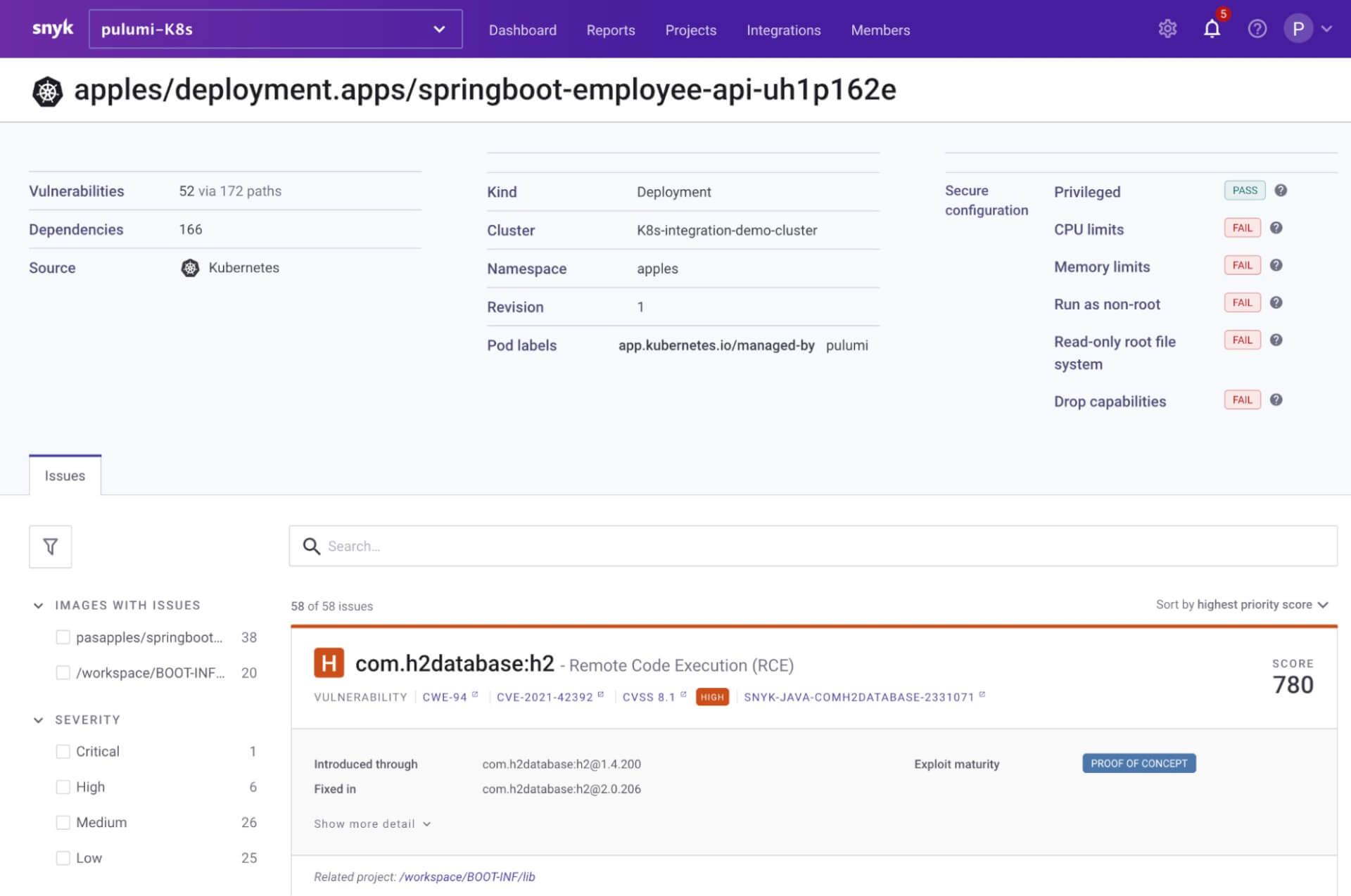Open the pulumi-K8s organization dropdown
This screenshot has width=1351, height=896.
coord(275,29)
